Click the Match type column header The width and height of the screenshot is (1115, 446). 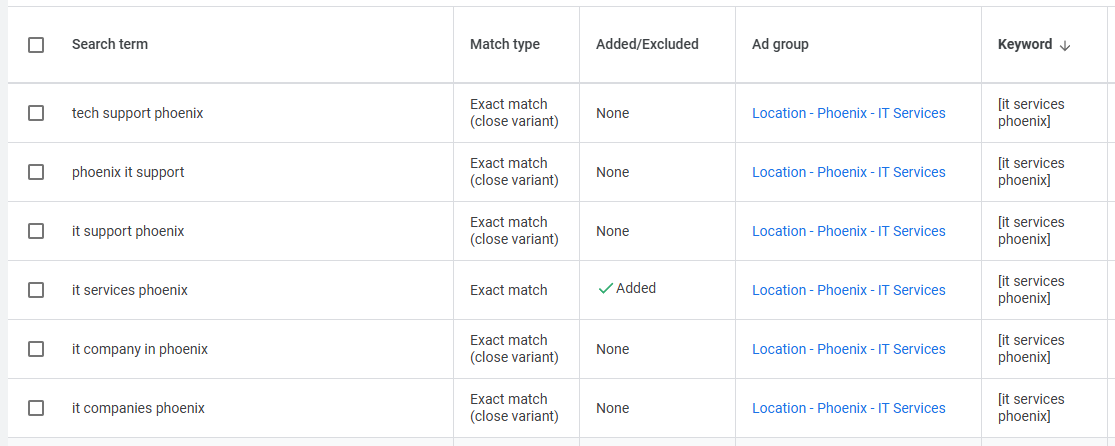tap(504, 44)
